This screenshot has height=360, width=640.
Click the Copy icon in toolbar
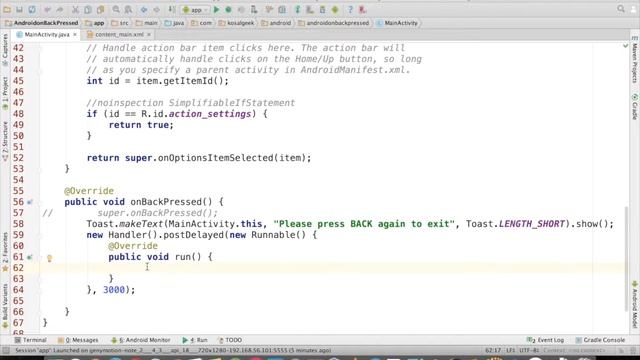point(88,9)
